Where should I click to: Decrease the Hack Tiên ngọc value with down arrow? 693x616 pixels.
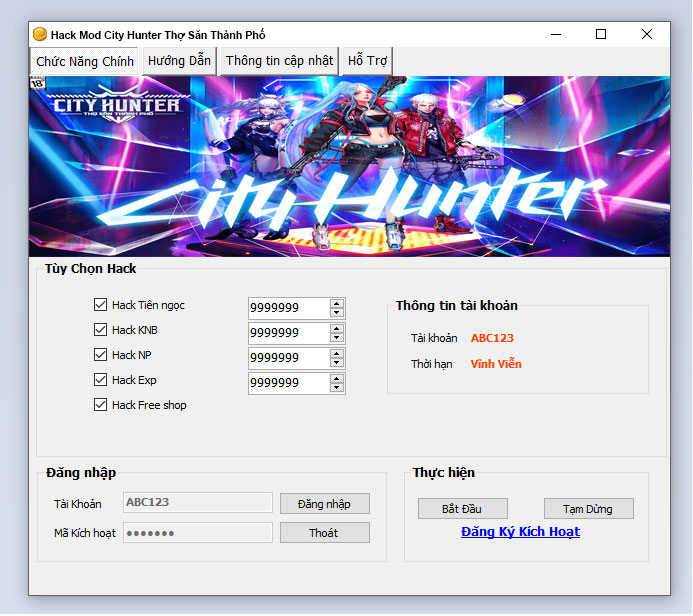click(x=337, y=312)
